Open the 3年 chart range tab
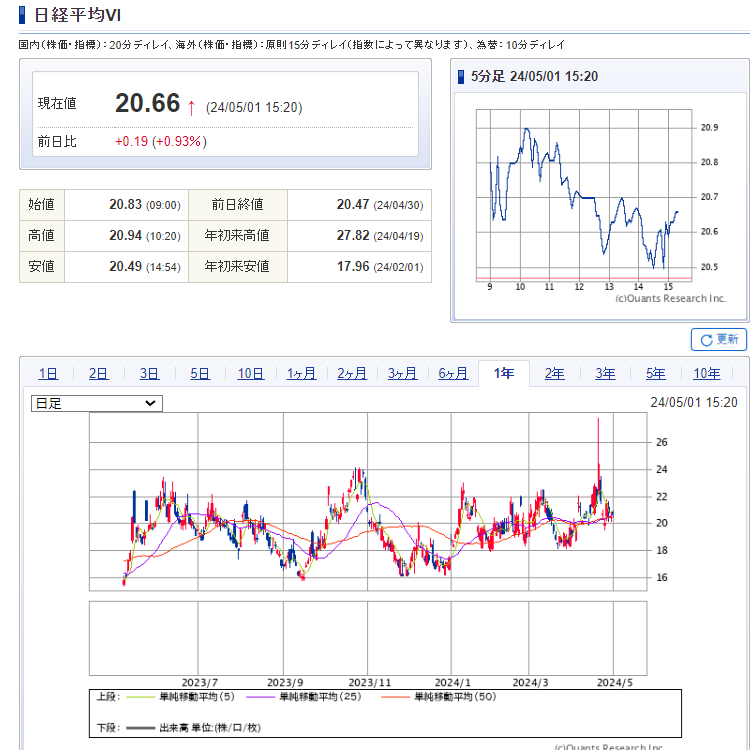Image resolution: width=753 pixels, height=750 pixels. [605, 374]
